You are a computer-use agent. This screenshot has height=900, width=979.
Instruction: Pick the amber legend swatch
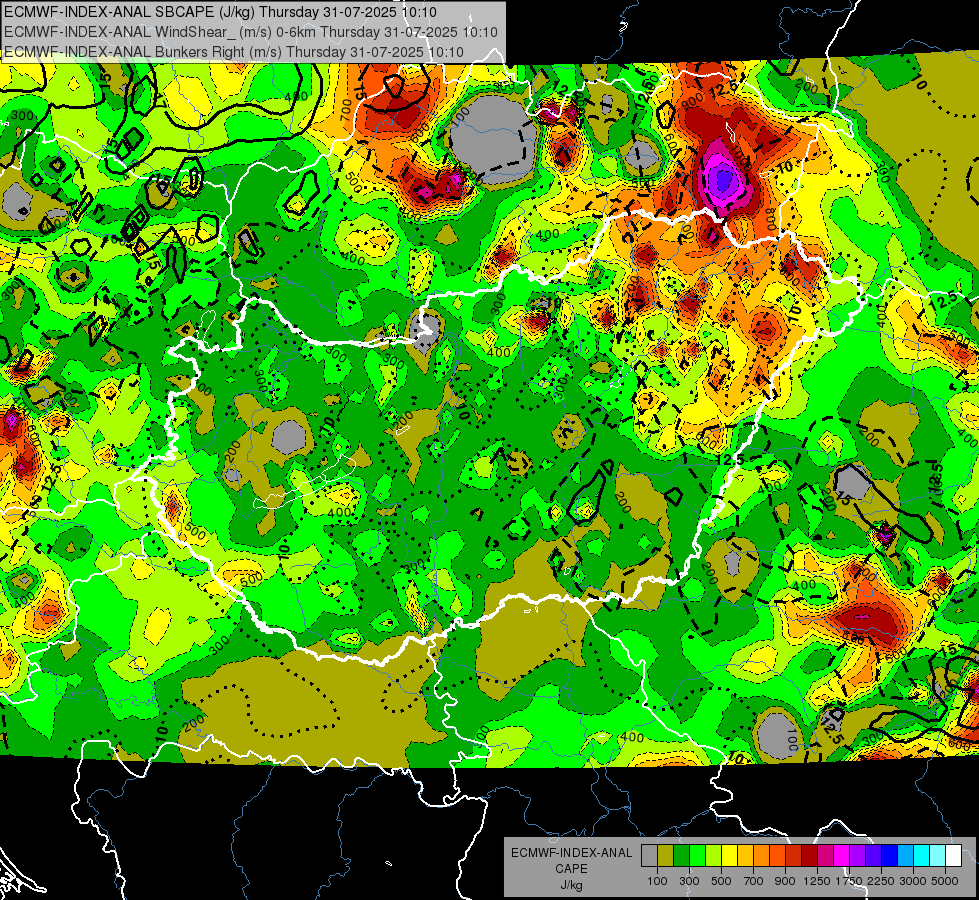(745, 855)
